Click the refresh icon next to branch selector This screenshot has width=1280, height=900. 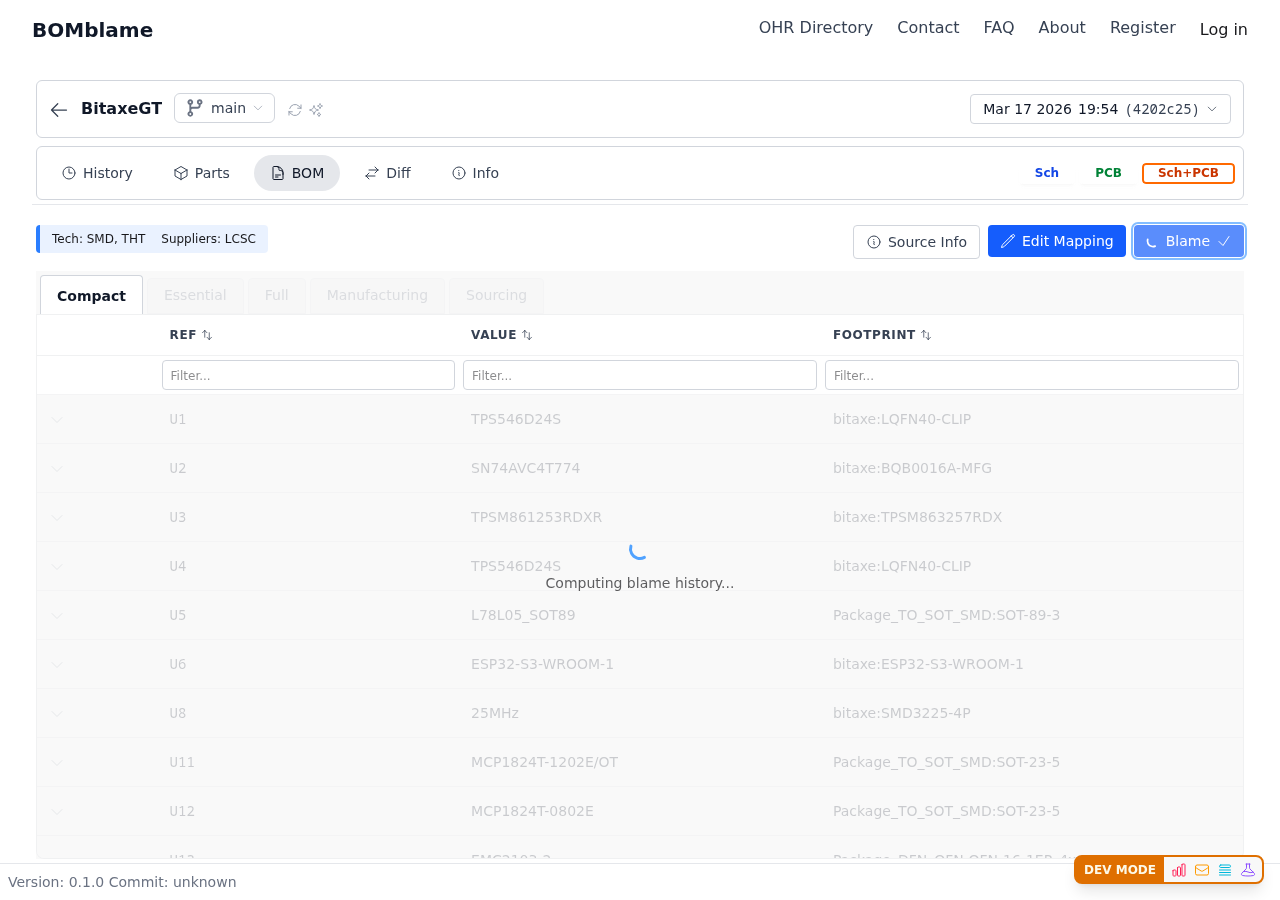click(295, 110)
